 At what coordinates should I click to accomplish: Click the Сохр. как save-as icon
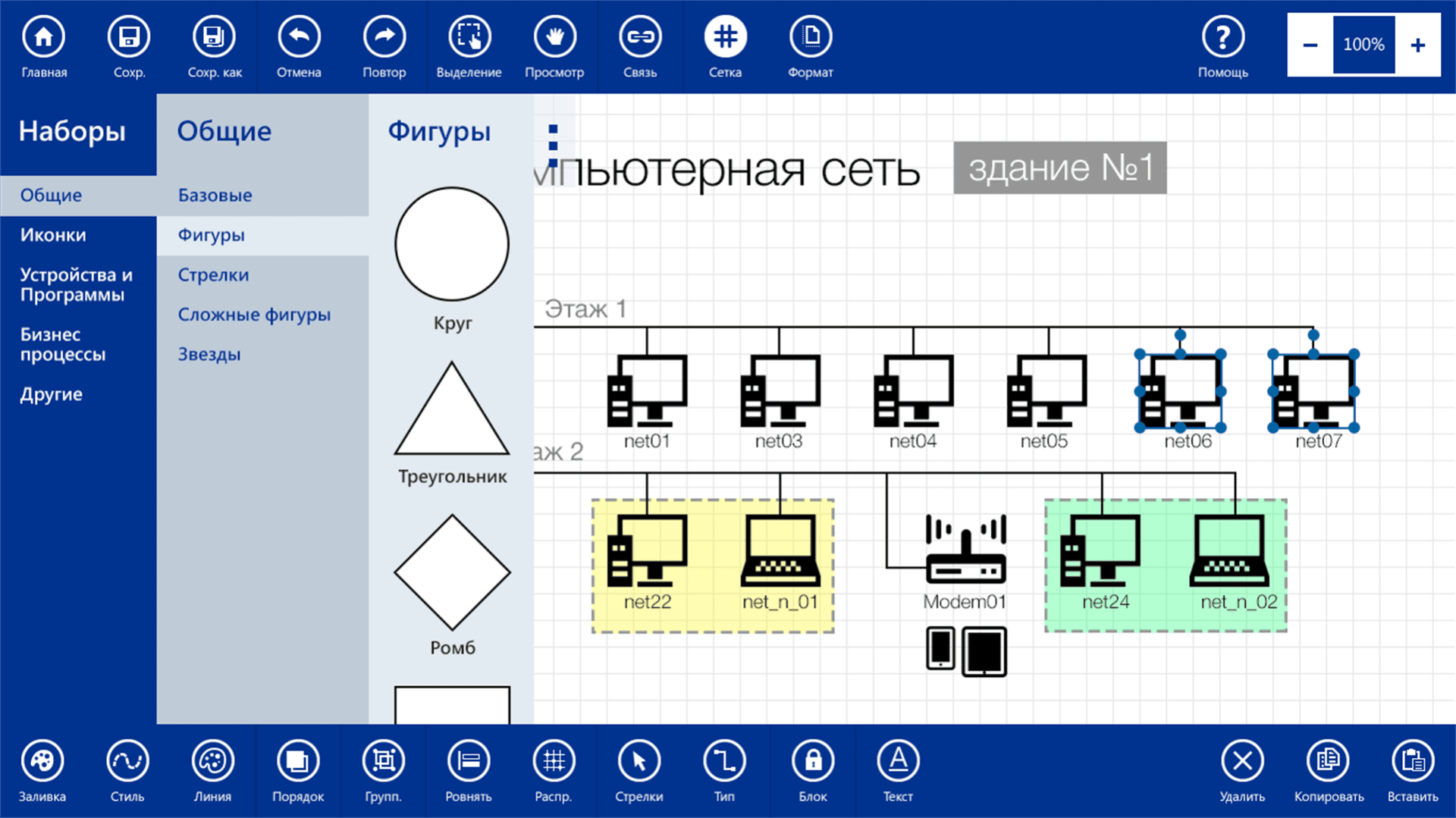[214, 37]
